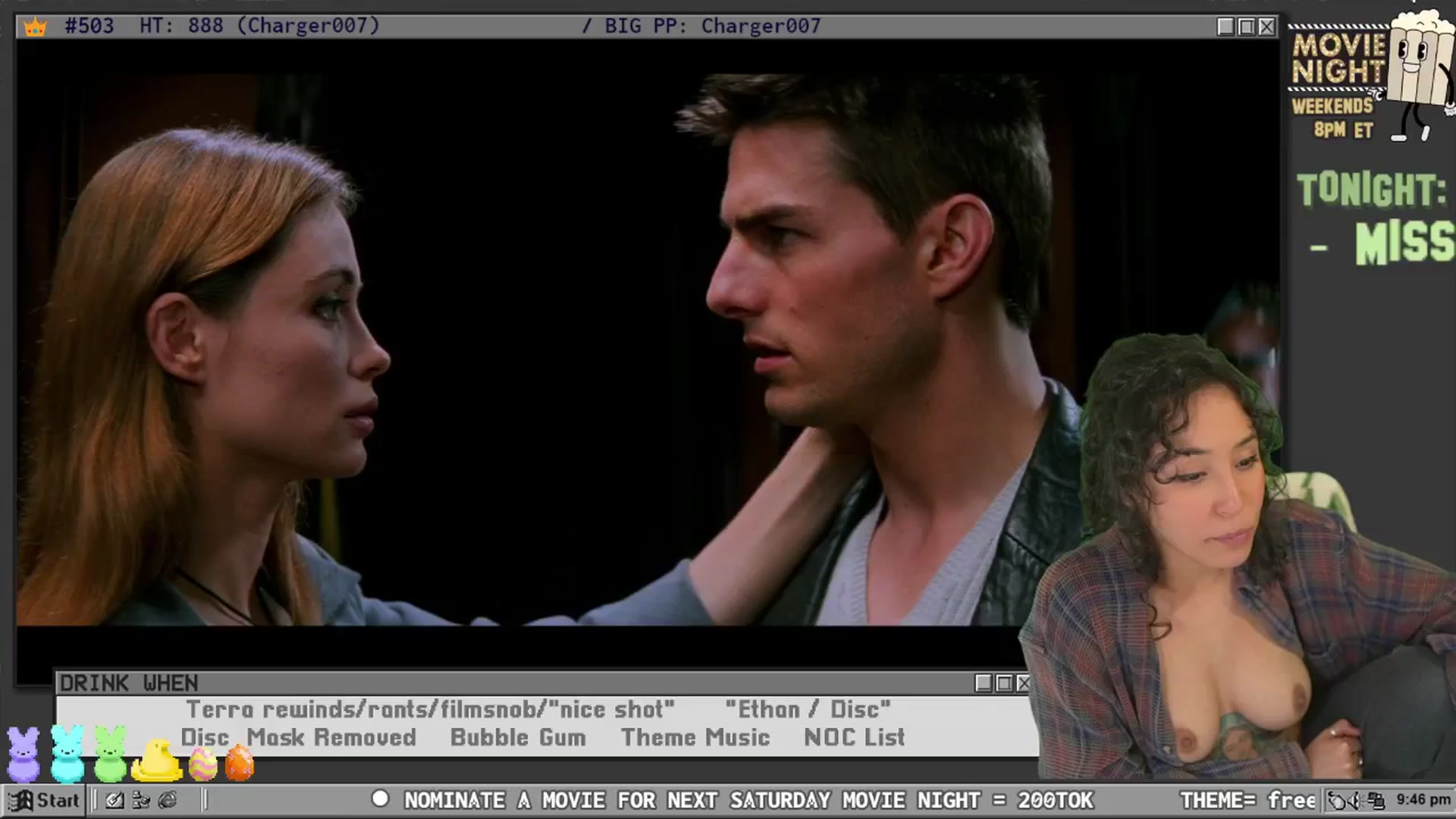1456x819 pixels.
Task: Click the green bunny peep icon
Action: pos(111,755)
